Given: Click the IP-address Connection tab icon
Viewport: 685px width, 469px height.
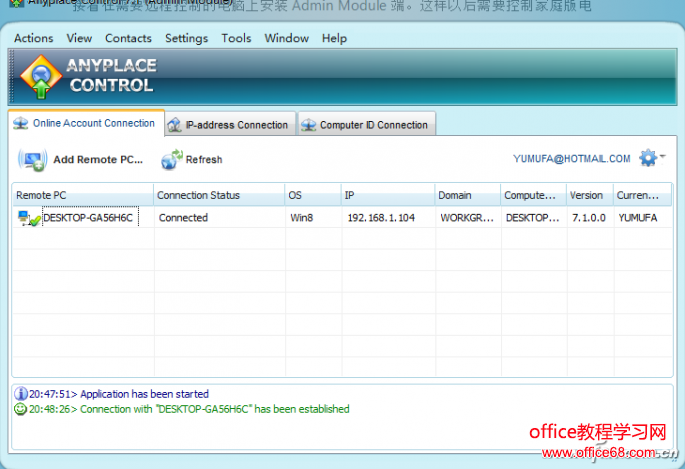Looking at the screenshot, I should point(174,125).
